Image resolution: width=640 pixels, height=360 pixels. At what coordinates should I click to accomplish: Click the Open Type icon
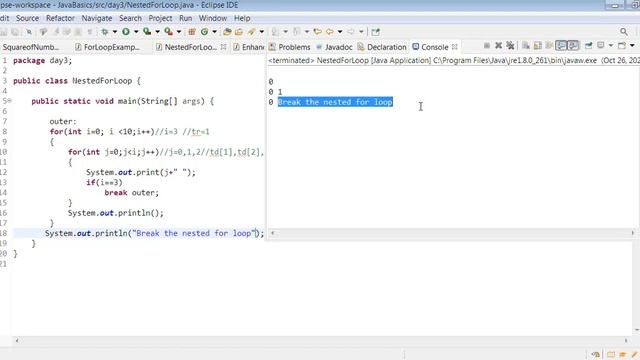pyautogui.click(x=227, y=32)
